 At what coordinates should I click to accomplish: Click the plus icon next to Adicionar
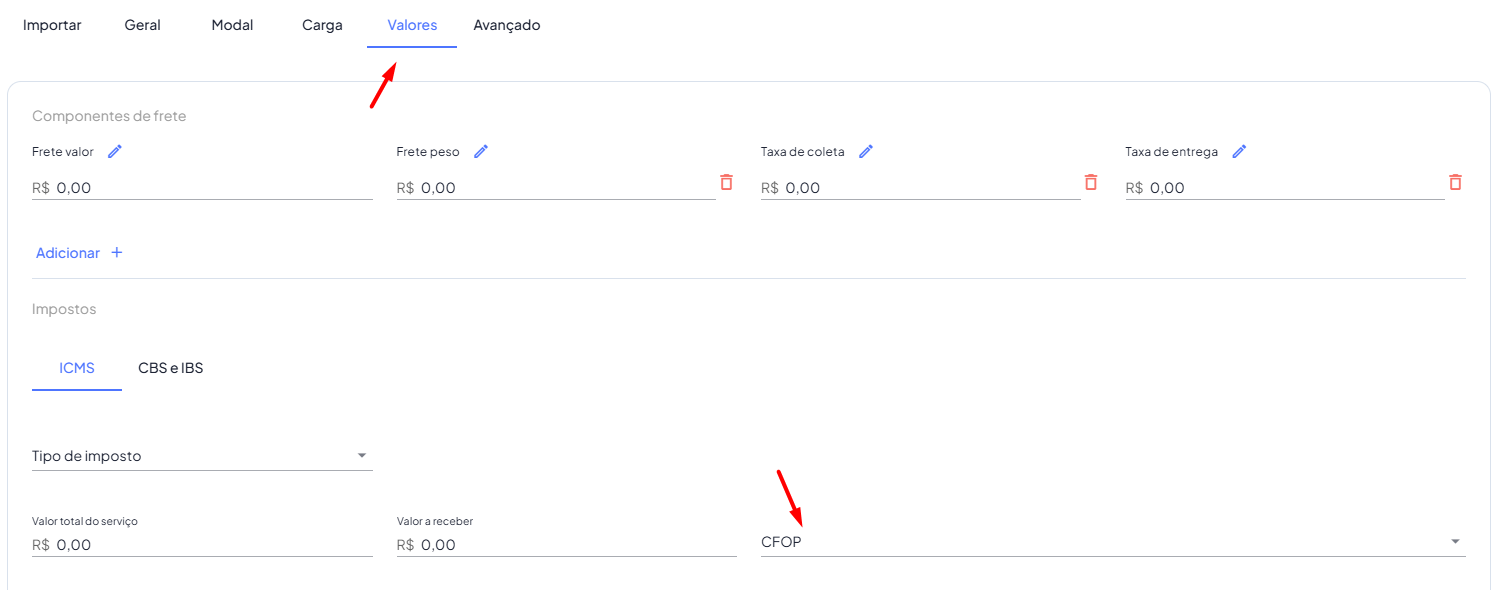coord(117,253)
